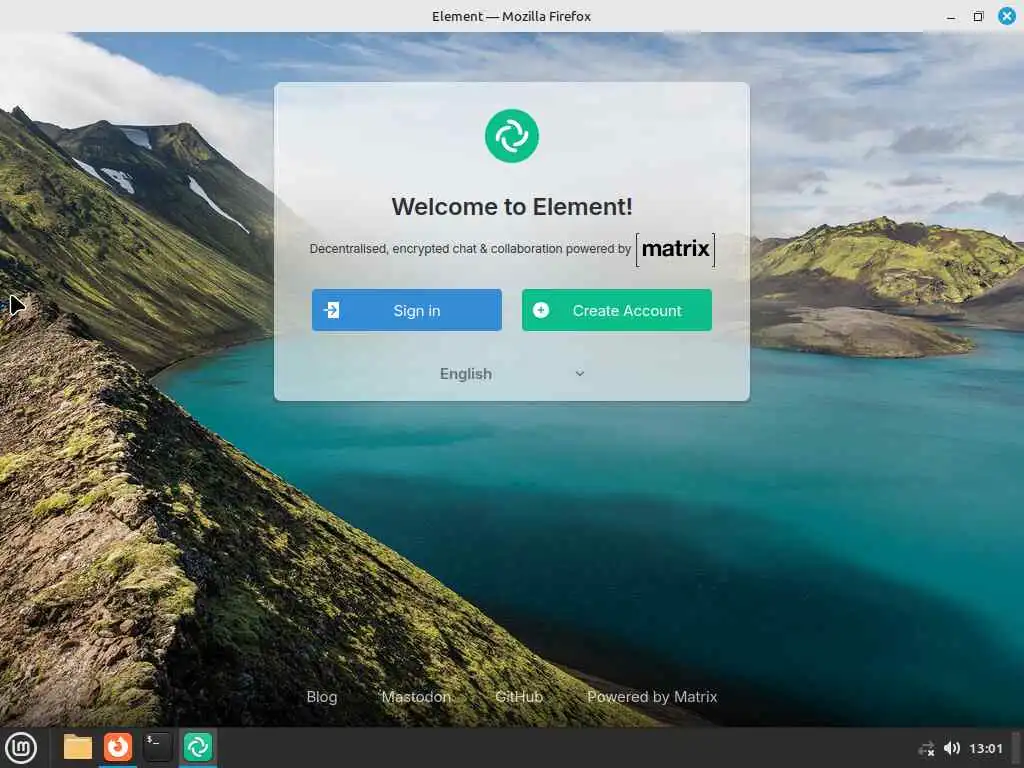Click the Element logo on the welcome card
The height and width of the screenshot is (768, 1024).
point(512,136)
